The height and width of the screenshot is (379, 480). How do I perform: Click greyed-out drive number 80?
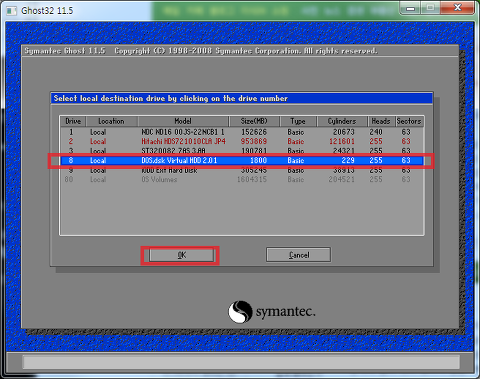tap(69, 179)
